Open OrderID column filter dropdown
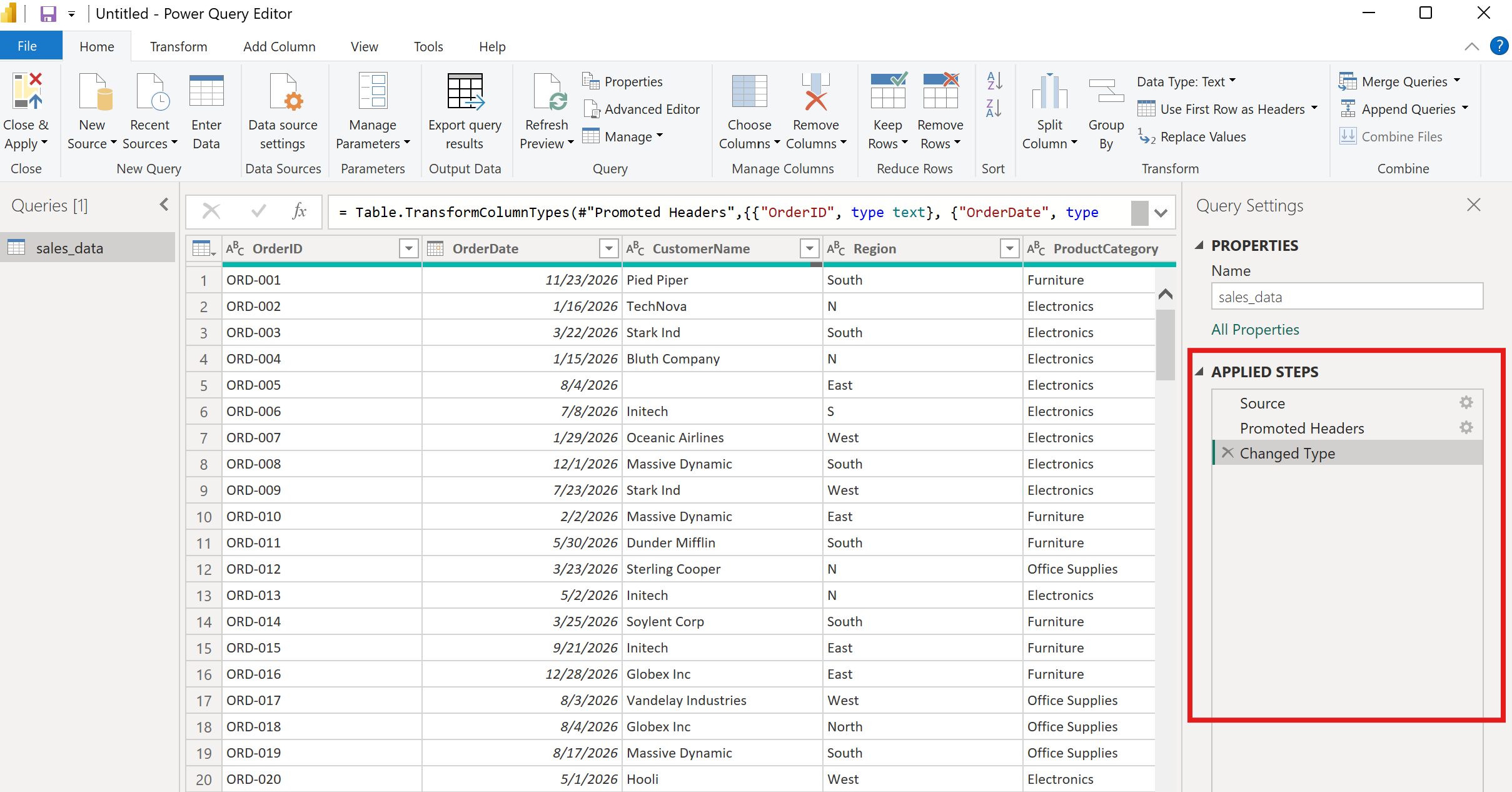The image size is (1512, 792). [x=408, y=248]
